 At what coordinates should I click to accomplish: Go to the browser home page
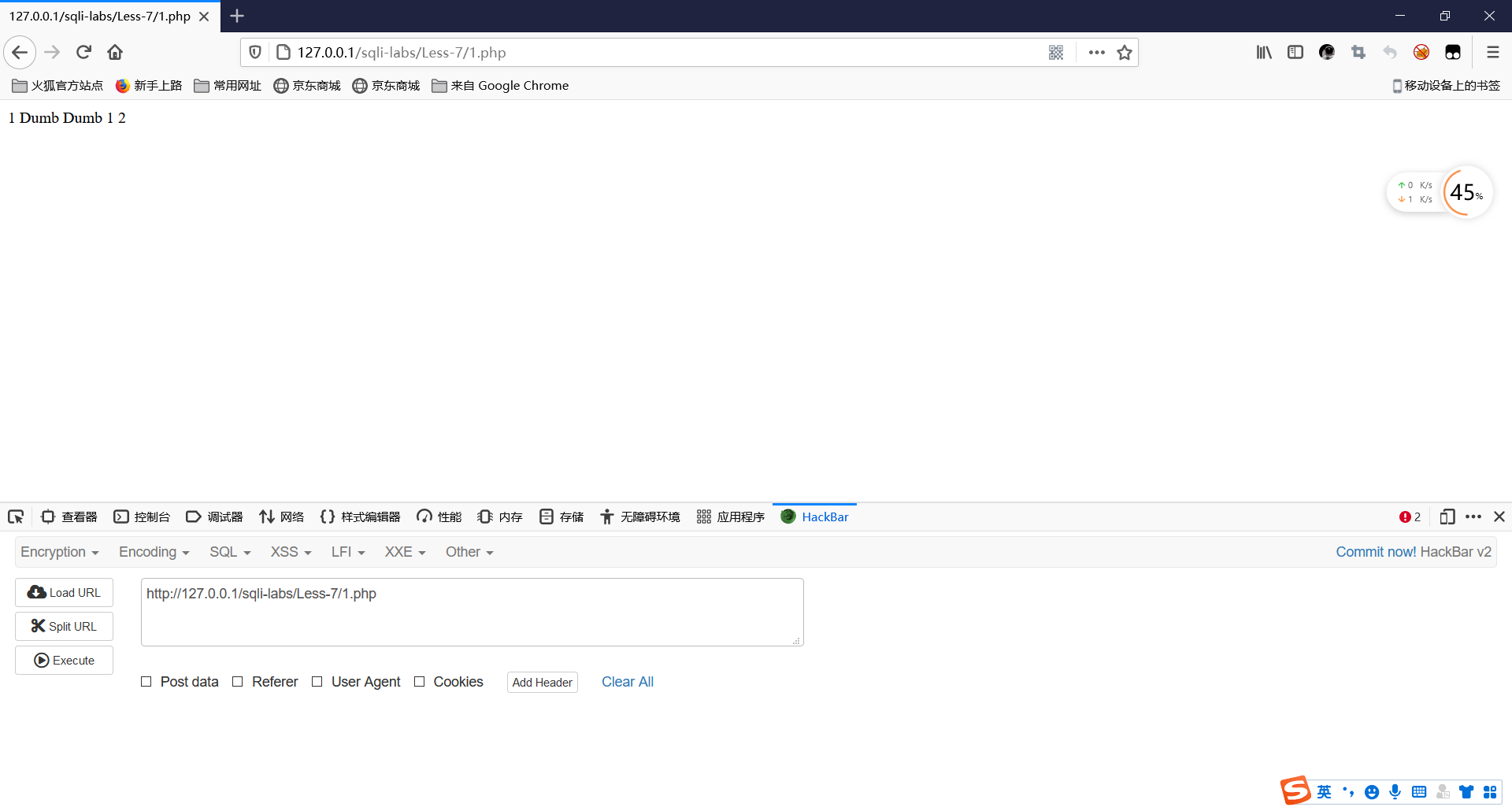pos(115,53)
